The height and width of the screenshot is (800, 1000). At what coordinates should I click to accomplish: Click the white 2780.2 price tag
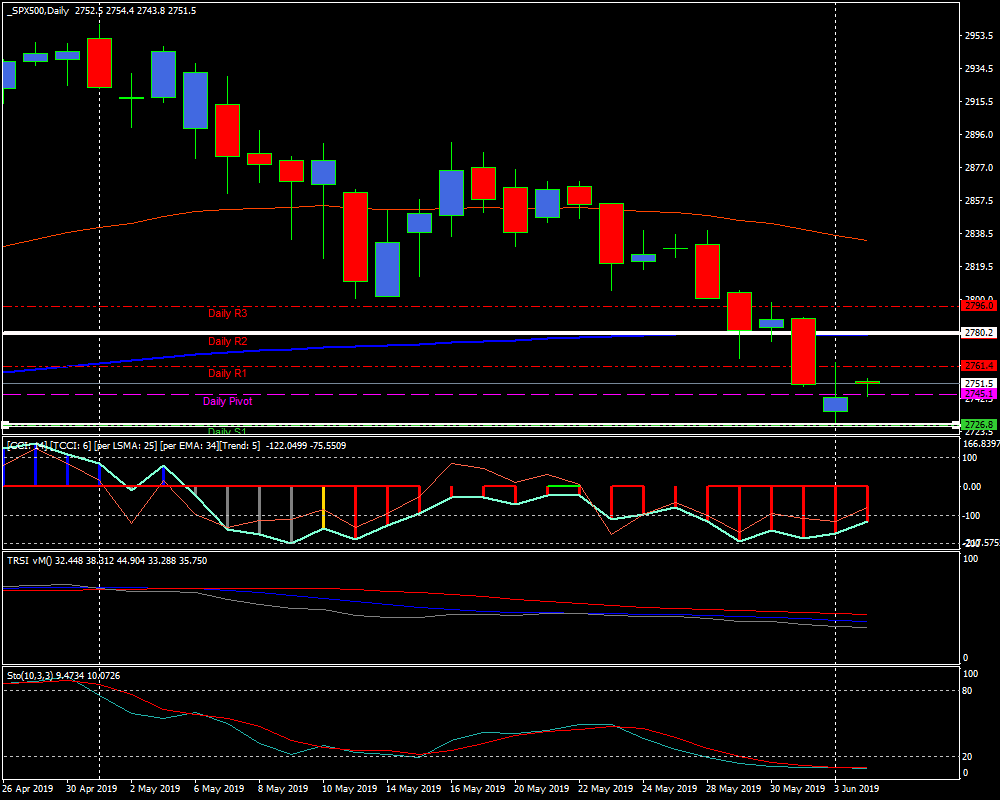click(x=980, y=333)
